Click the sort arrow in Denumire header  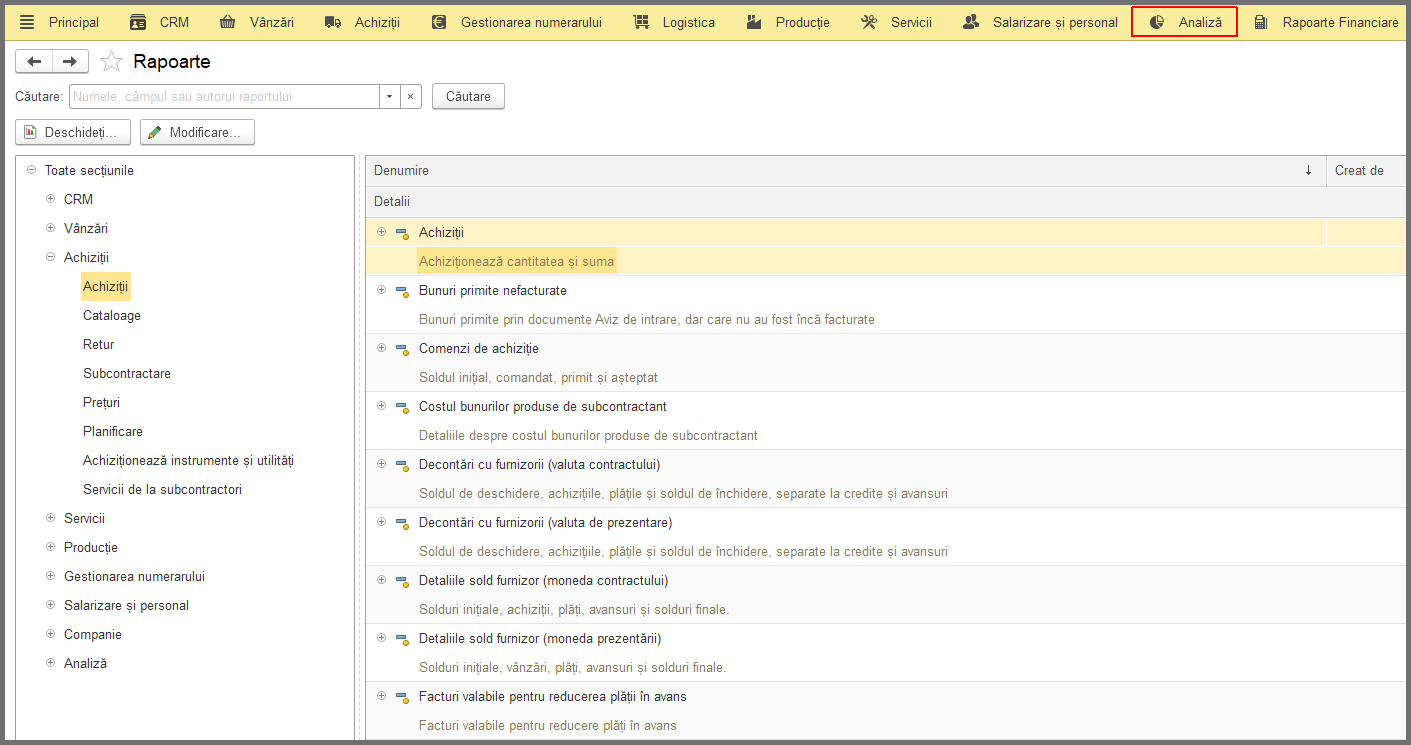1308,171
